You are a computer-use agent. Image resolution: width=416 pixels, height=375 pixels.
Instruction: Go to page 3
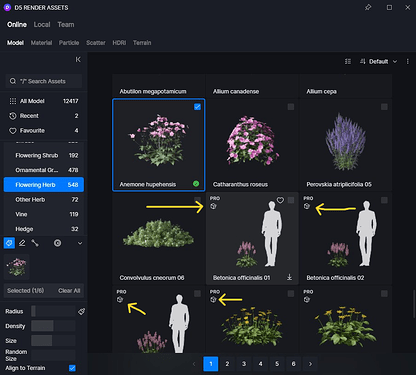(244, 364)
